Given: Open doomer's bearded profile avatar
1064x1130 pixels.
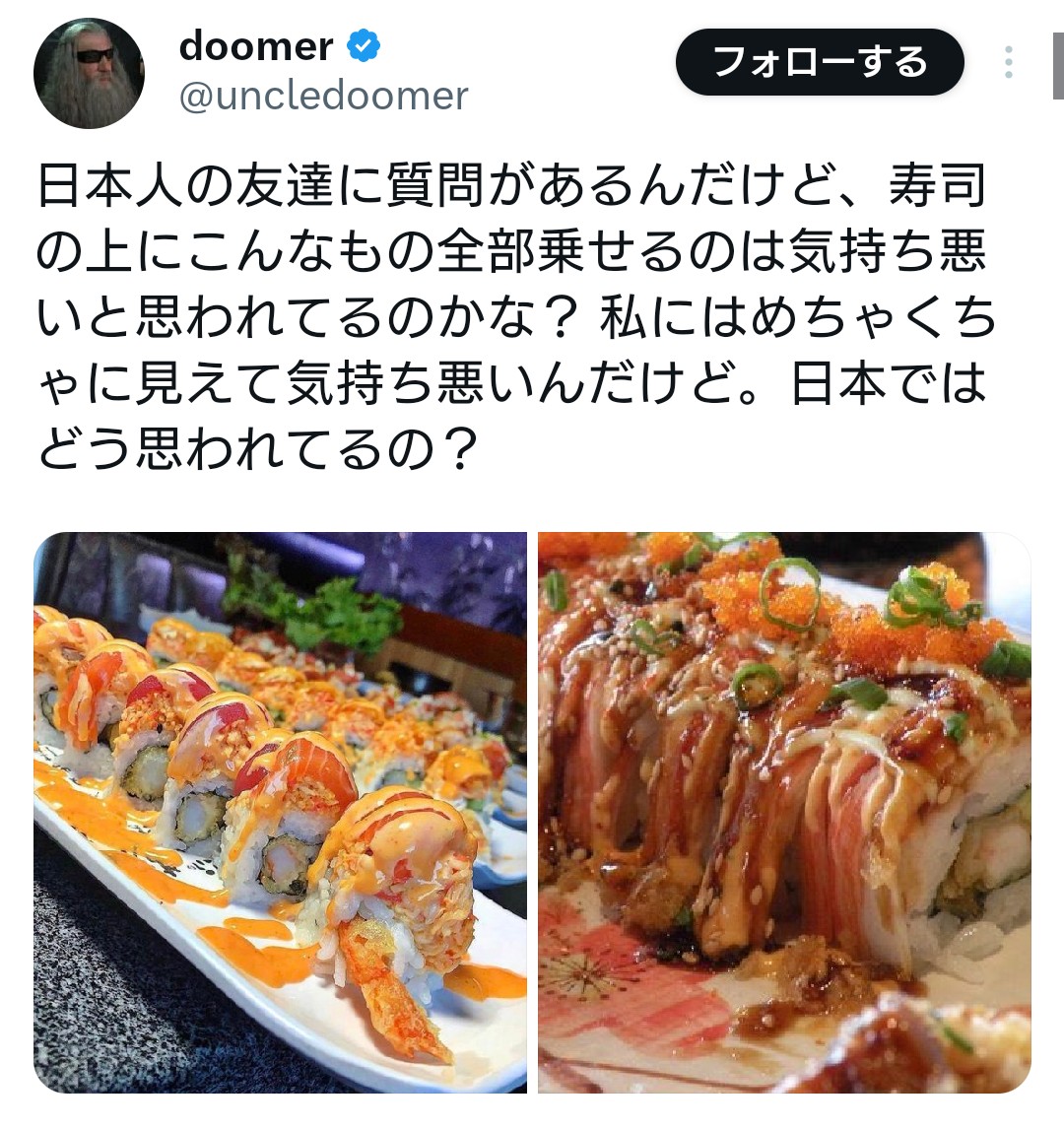Looking at the screenshot, I should click(90, 73).
